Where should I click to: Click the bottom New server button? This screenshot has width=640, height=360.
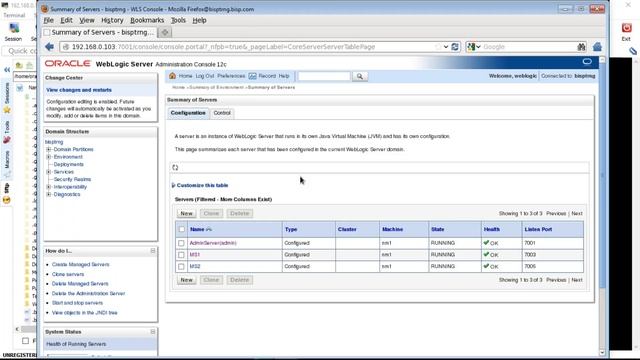(x=187, y=280)
